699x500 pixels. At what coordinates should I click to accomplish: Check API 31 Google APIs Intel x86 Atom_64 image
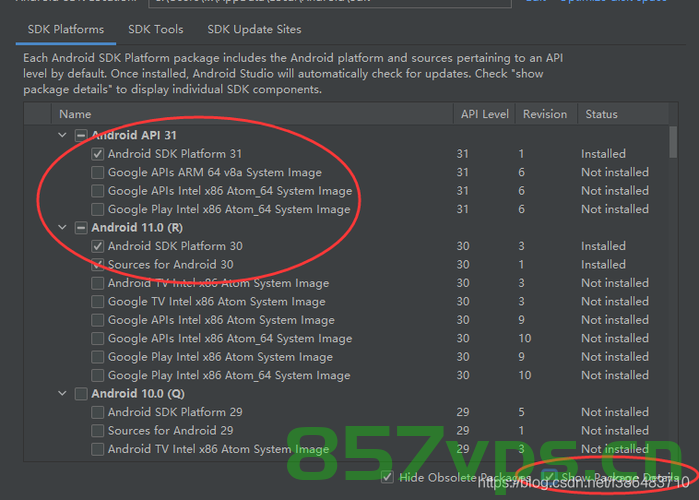coord(98,191)
